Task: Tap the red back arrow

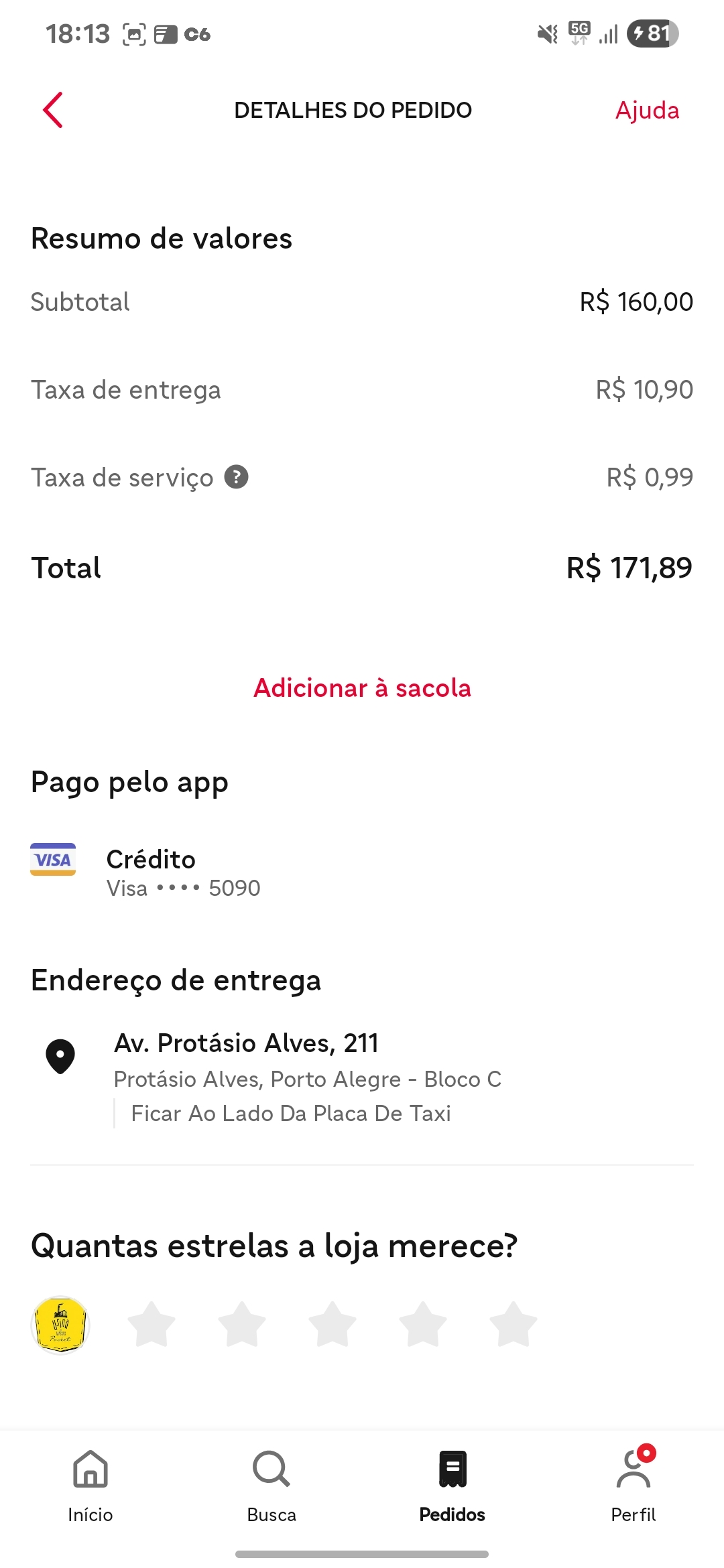Action: coord(53,110)
